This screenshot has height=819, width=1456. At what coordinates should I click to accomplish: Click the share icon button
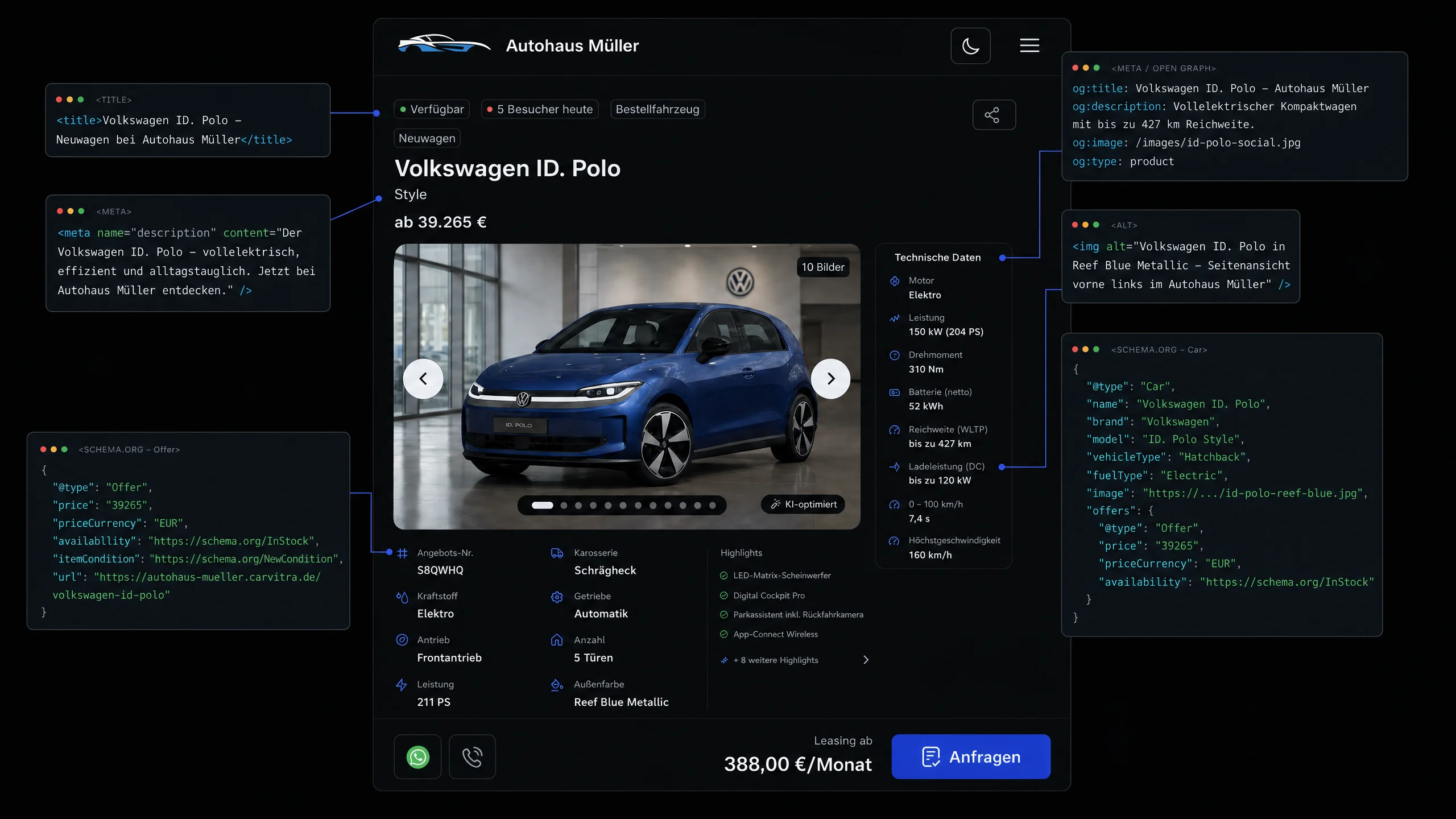click(994, 115)
